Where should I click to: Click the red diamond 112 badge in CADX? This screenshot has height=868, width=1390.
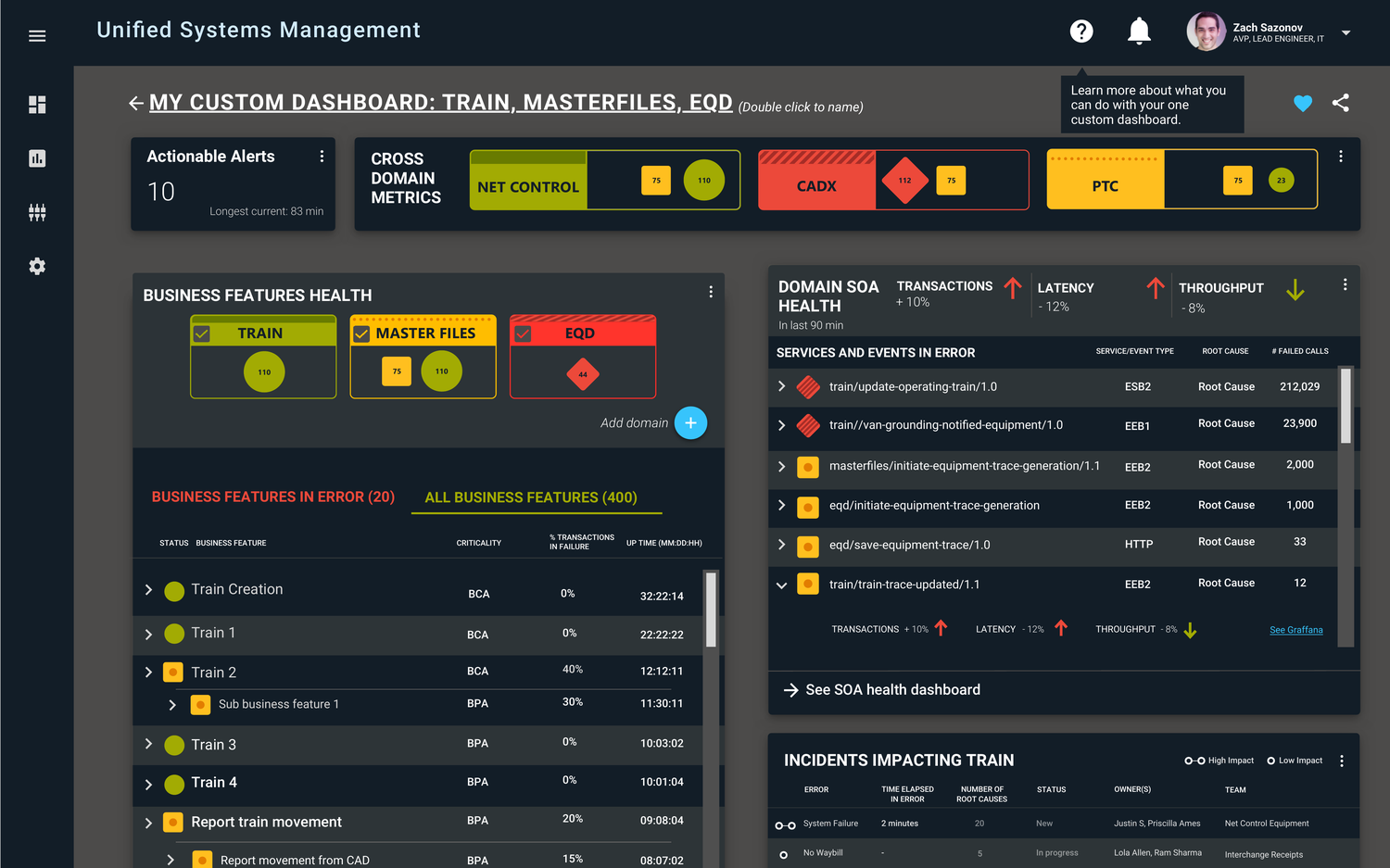click(x=904, y=181)
